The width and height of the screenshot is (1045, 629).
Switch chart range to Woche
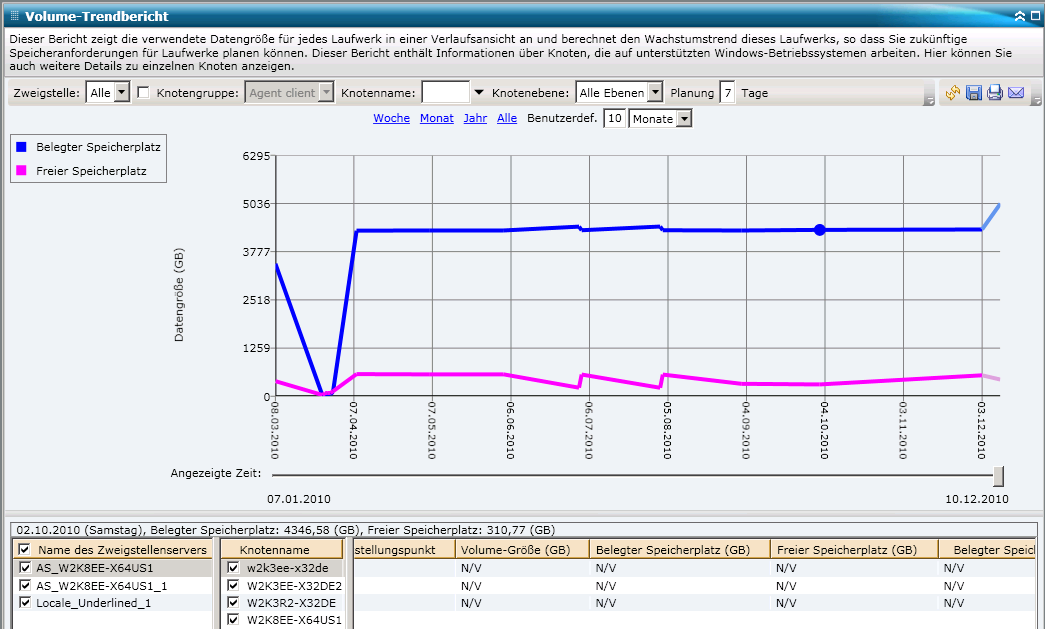(x=391, y=118)
